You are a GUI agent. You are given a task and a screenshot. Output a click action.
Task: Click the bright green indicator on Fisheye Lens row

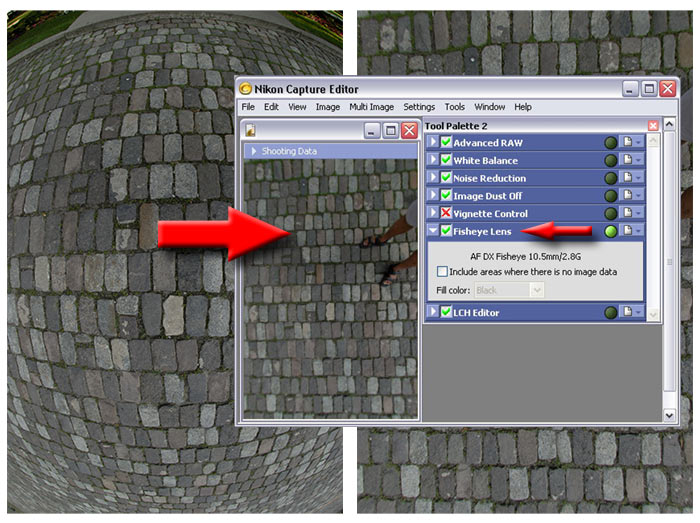point(610,231)
